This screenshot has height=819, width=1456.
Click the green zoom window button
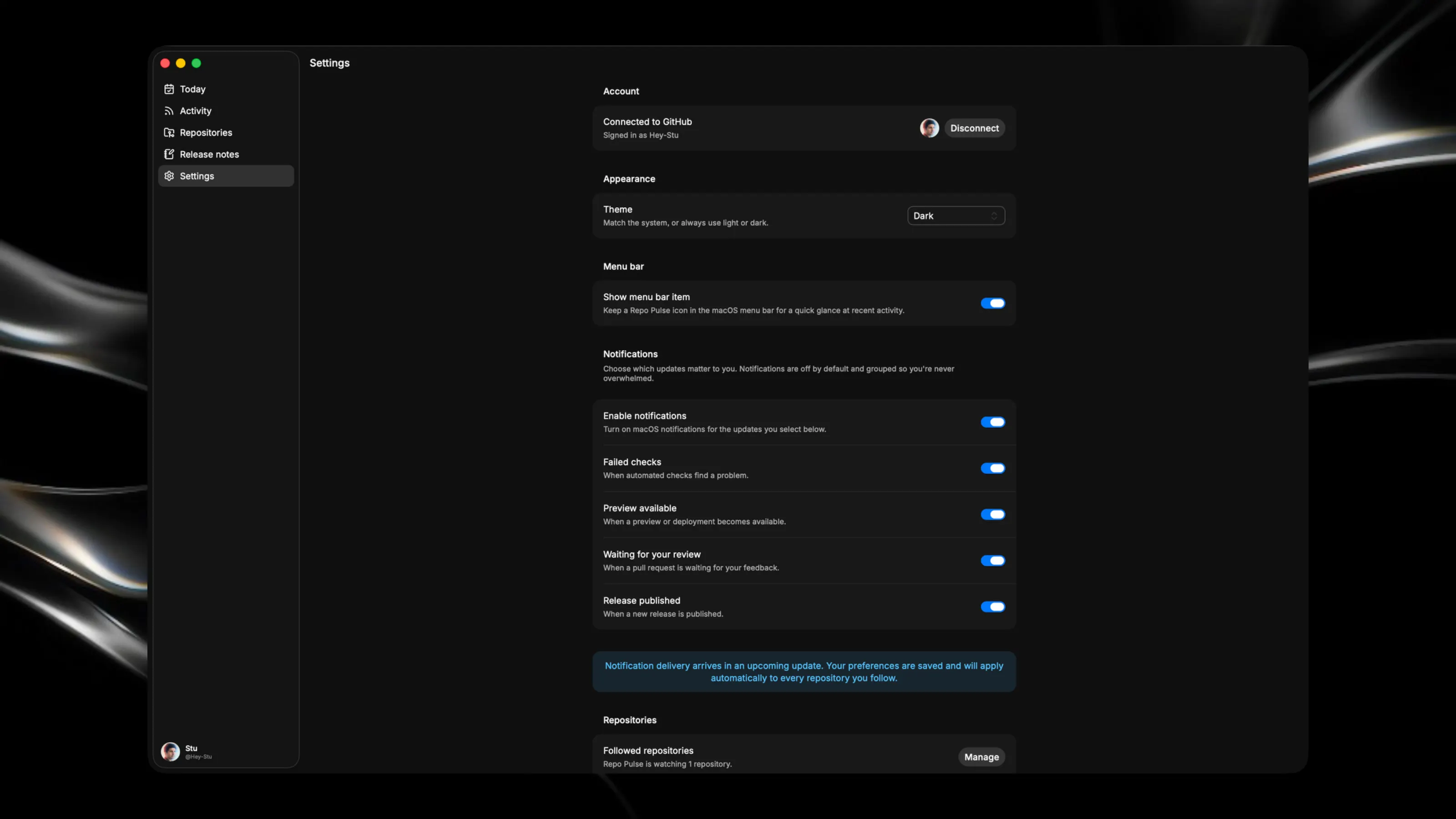(x=196, y=63)
